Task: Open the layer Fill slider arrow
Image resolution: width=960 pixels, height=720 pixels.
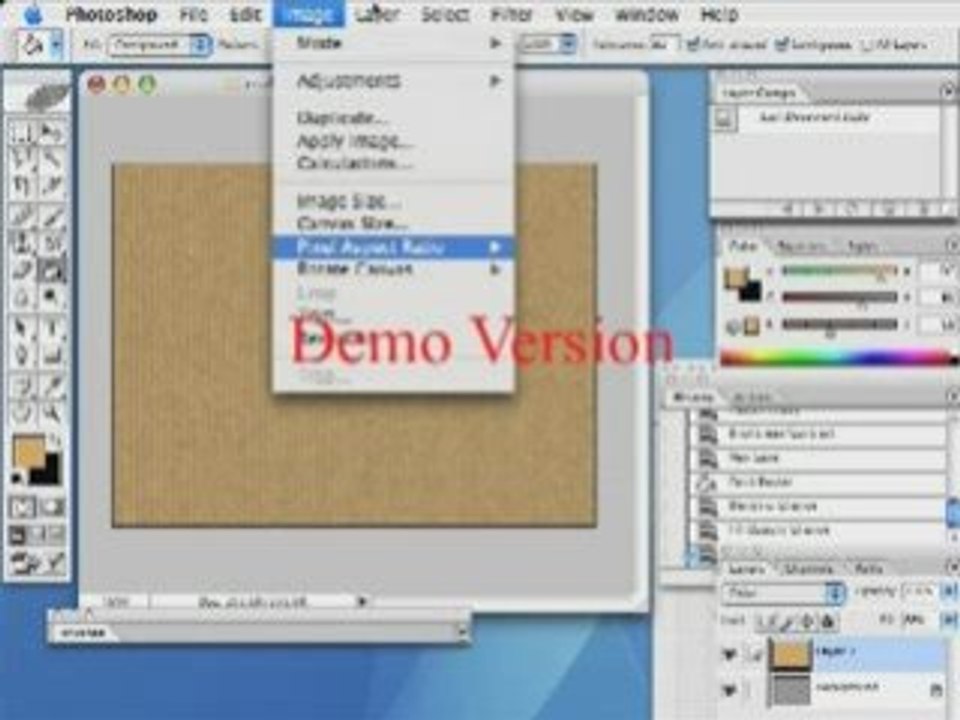Action: coord(948,620)
